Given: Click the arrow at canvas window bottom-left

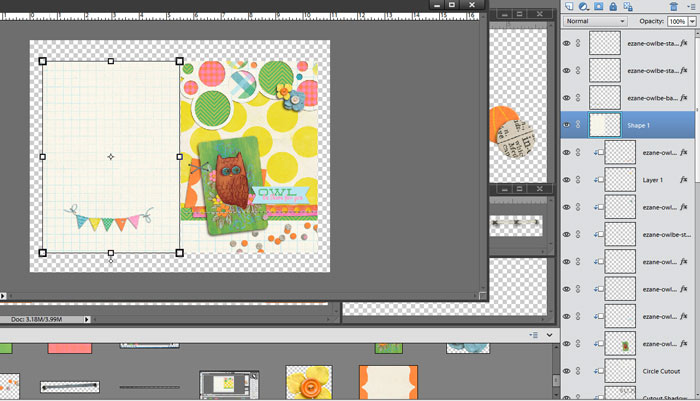Looking at the screenshot, I should [x=3, y=296].
